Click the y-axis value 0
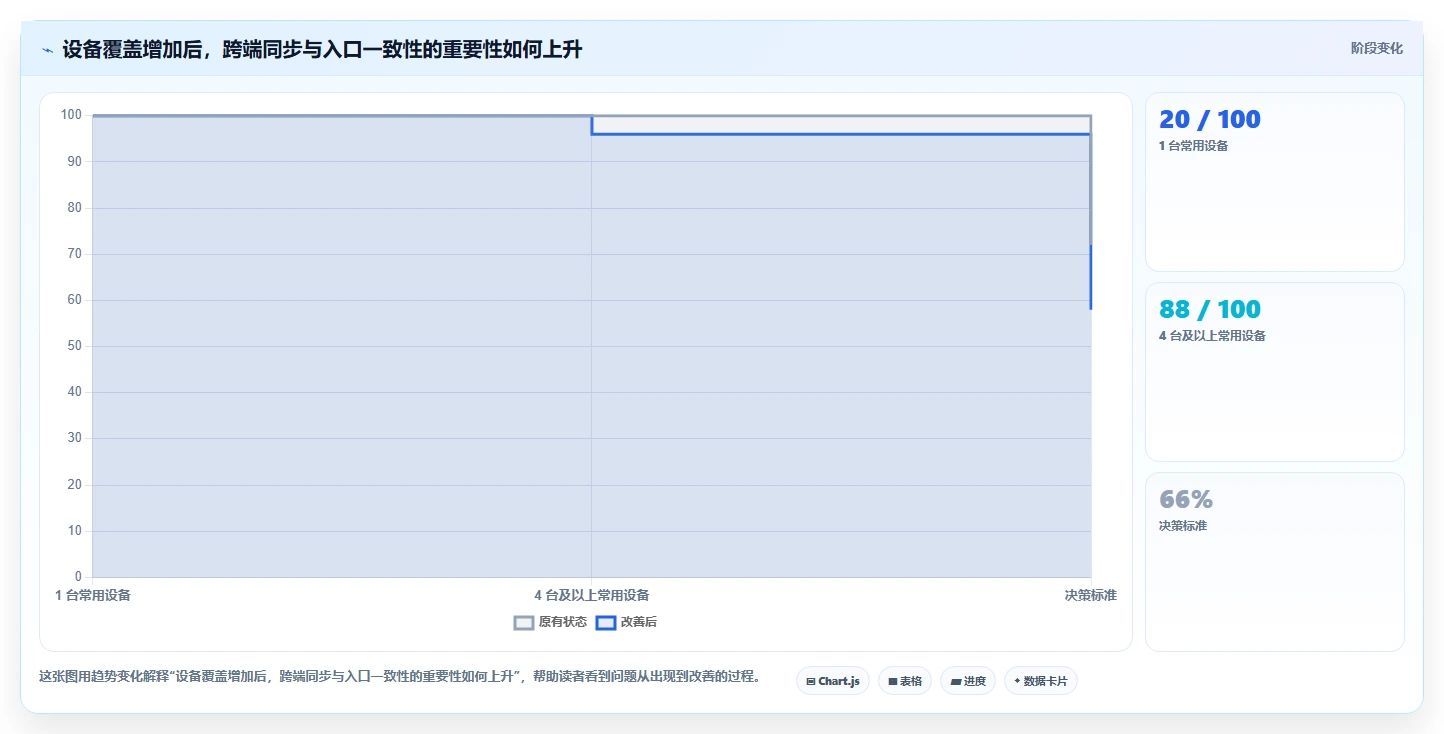This screenshot has width=1444, height=734. 78,577
